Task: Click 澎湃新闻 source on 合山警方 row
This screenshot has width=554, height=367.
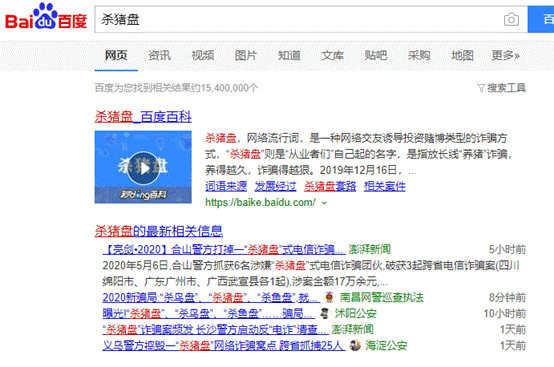Action: (x=370, y=249)
